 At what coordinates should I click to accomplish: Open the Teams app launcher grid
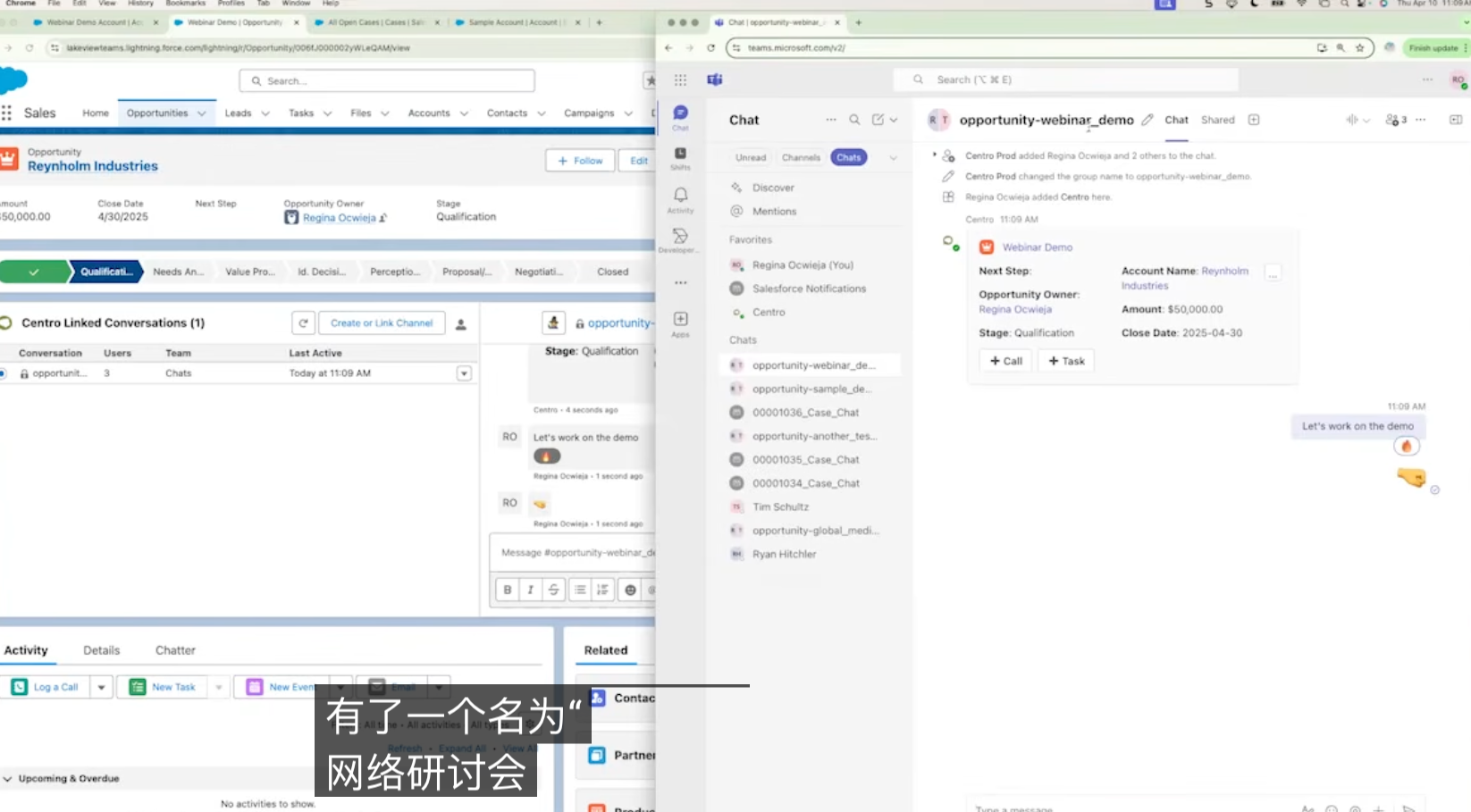click(680, 80)
